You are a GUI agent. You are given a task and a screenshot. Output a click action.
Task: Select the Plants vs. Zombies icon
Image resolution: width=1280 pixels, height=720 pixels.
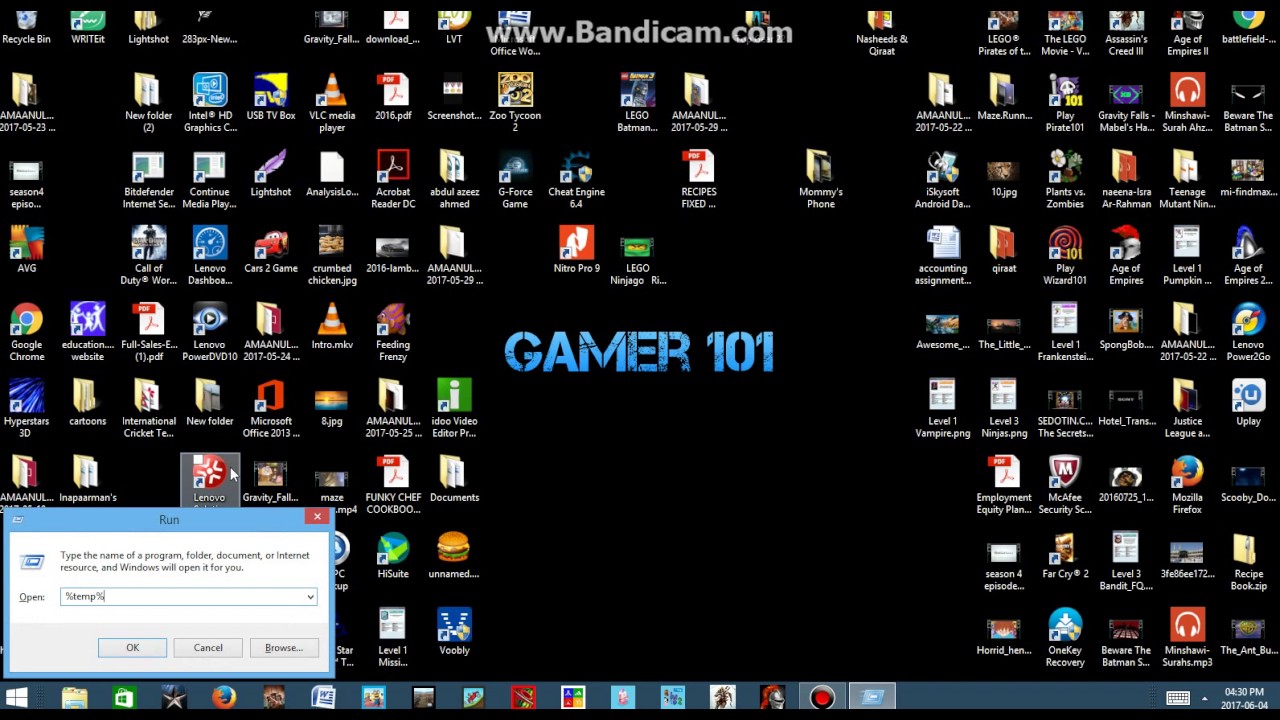click(x=1065, y=180)
